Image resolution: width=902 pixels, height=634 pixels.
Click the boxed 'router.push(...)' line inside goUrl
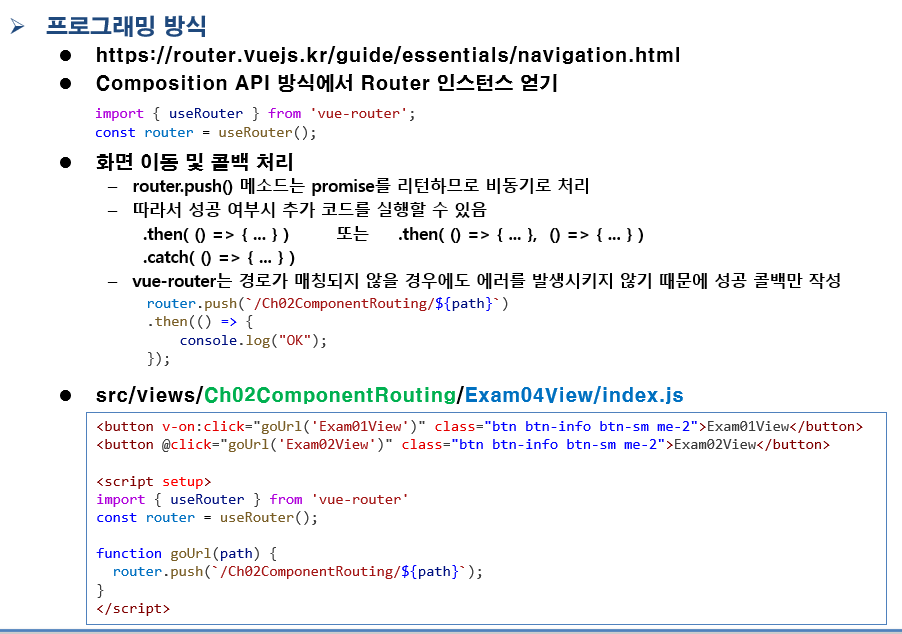click(x=297, y=572)
